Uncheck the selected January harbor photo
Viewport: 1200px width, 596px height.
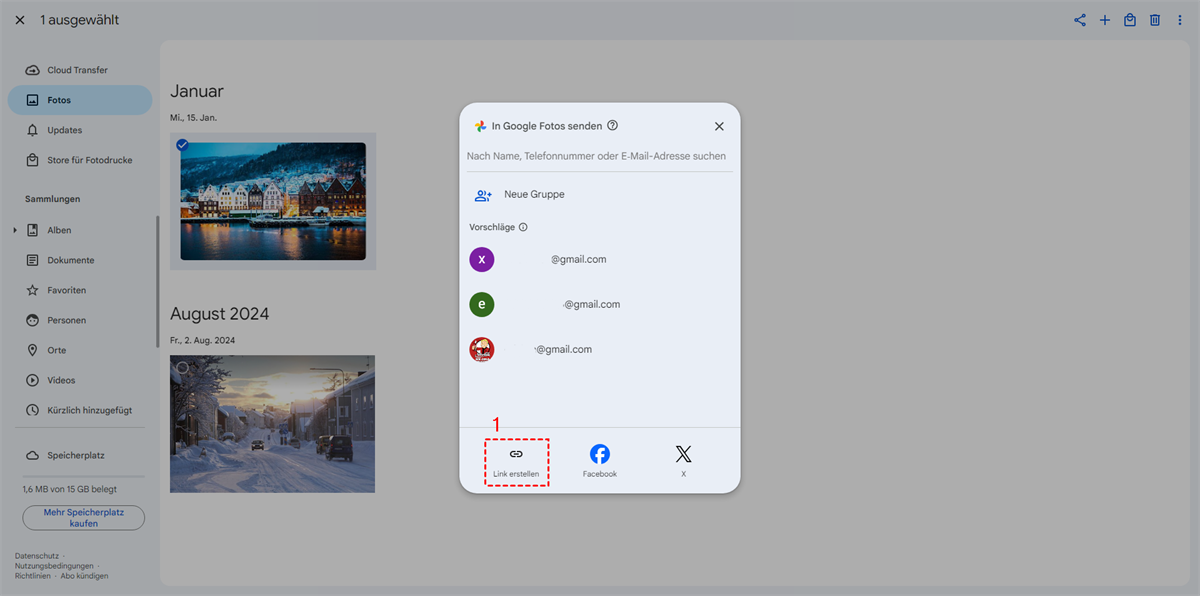click(x=182, y=145)
